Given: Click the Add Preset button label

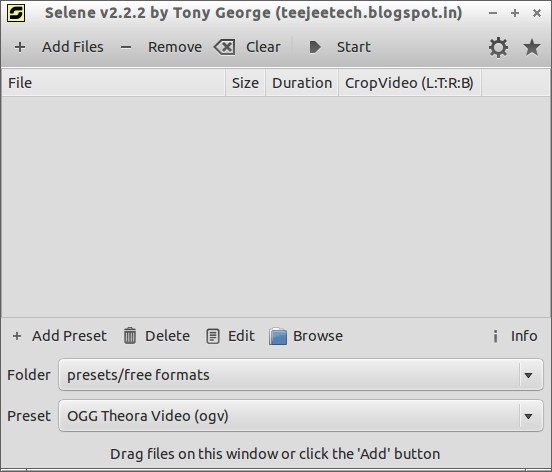Looking at the screenshot, I should coord(69,336).
